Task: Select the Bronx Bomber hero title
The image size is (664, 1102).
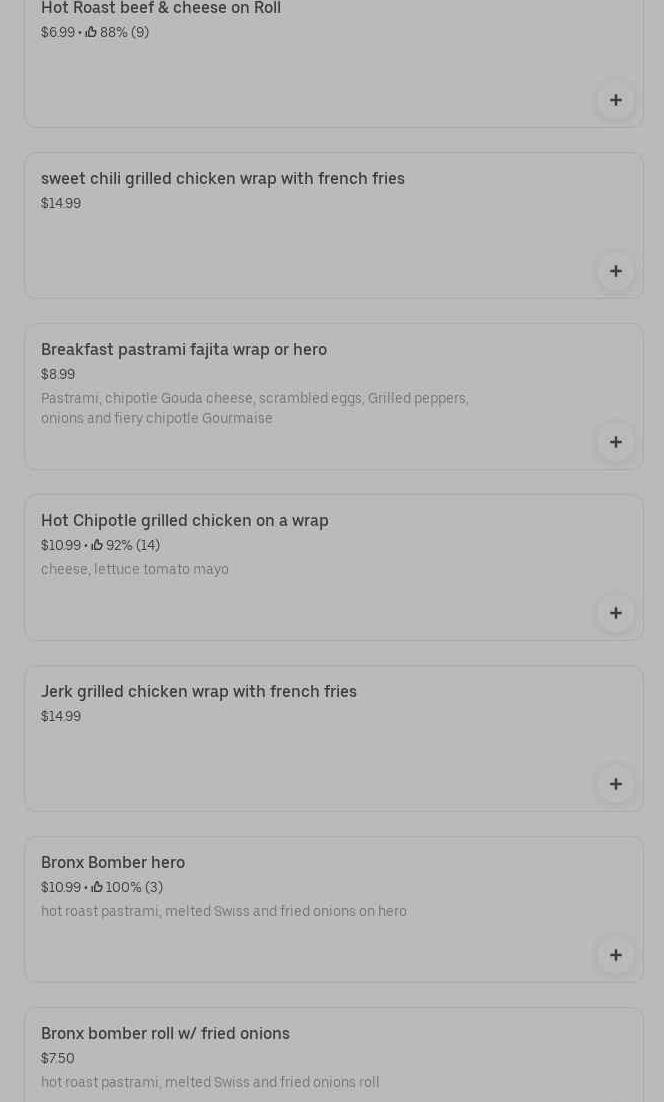Action: (113, 862)
